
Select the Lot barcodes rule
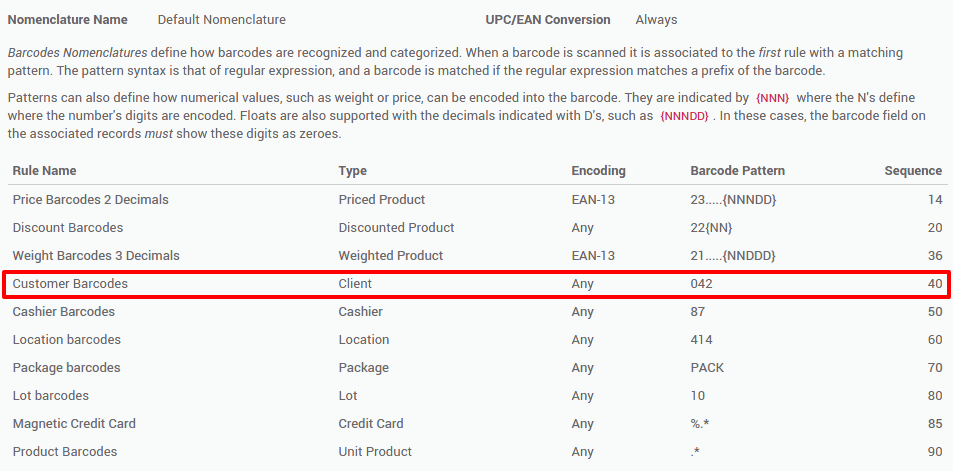(477, 395)
